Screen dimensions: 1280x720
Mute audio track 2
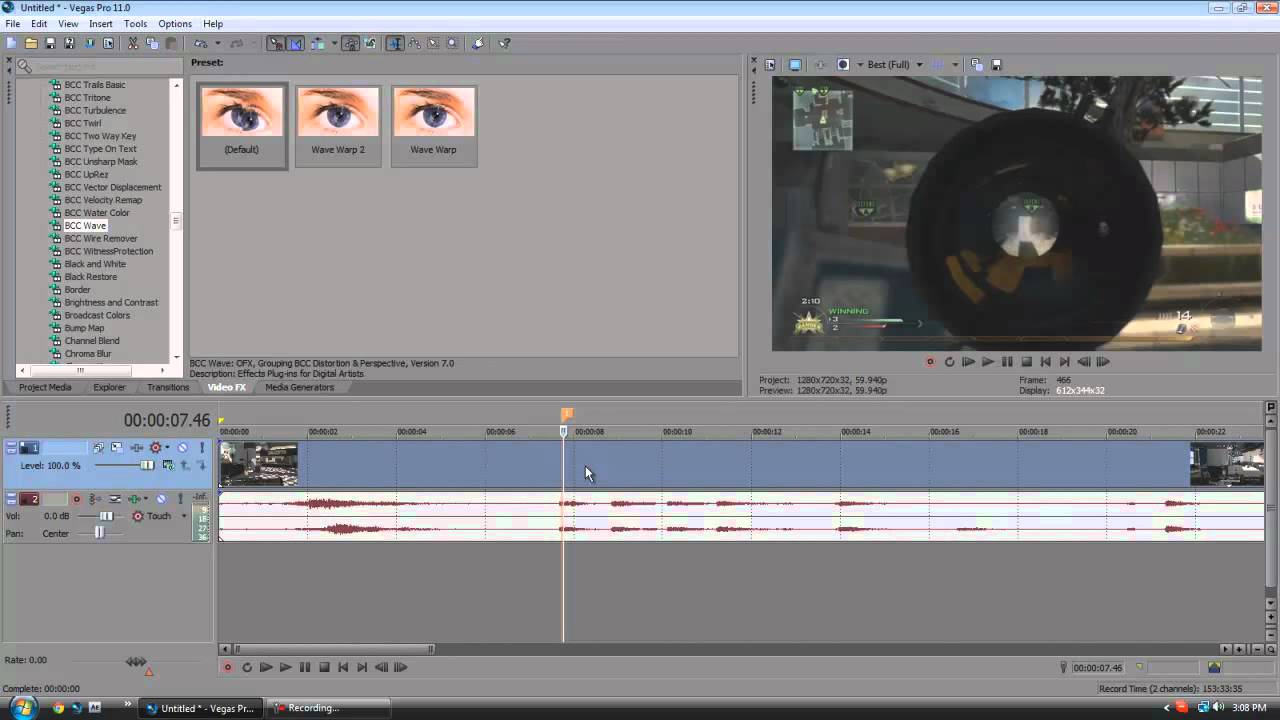click(161, 499)
